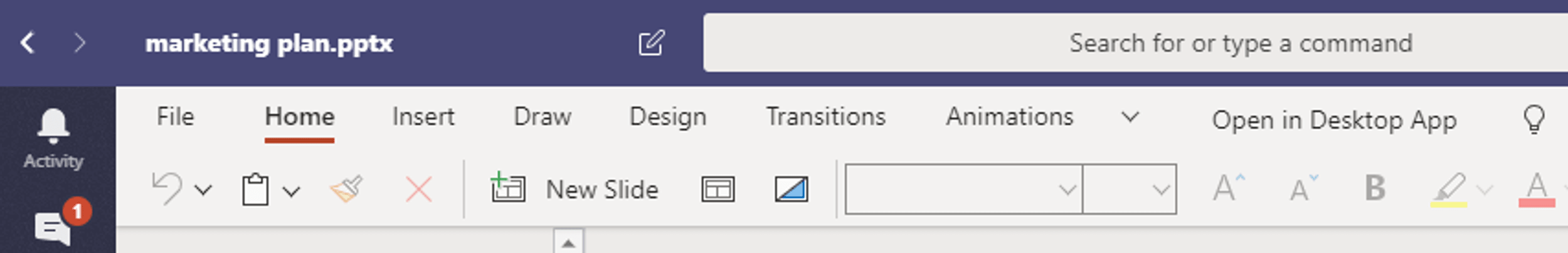Switch to the Insert tab
Screen dimensions: 1568x253
click(423, 117)
